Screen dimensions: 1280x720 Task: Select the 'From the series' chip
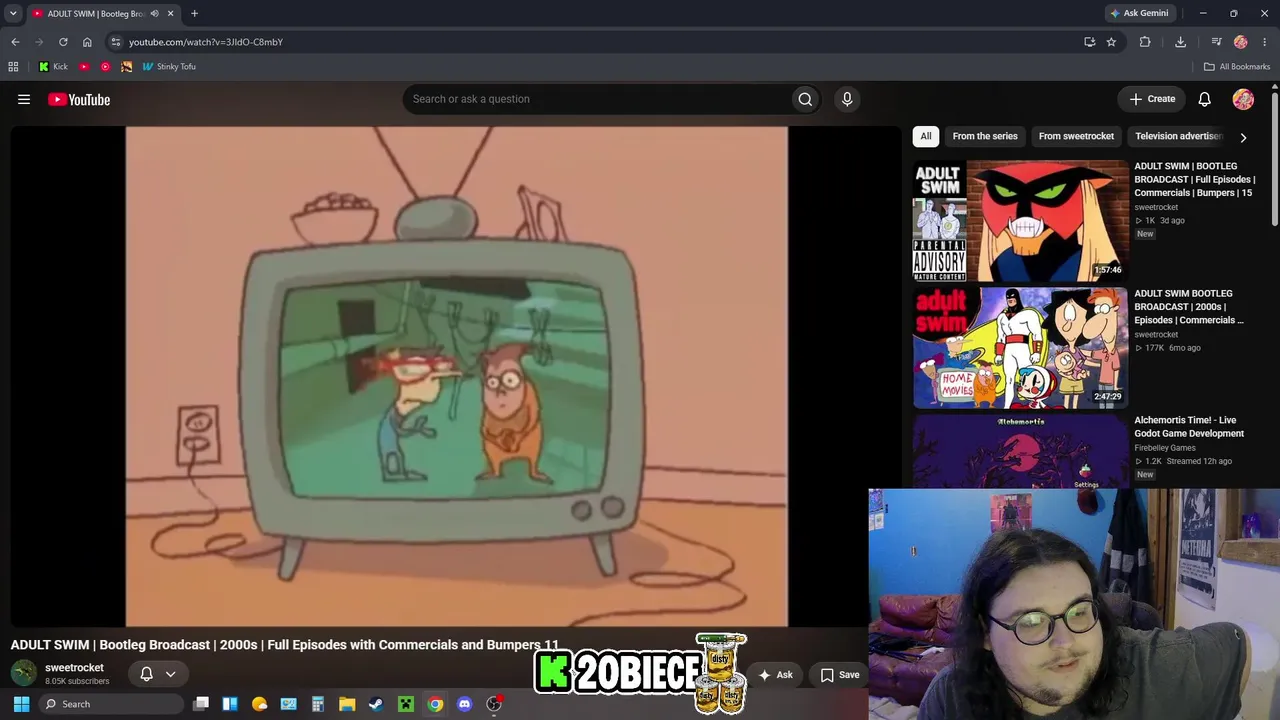(985, 136)
